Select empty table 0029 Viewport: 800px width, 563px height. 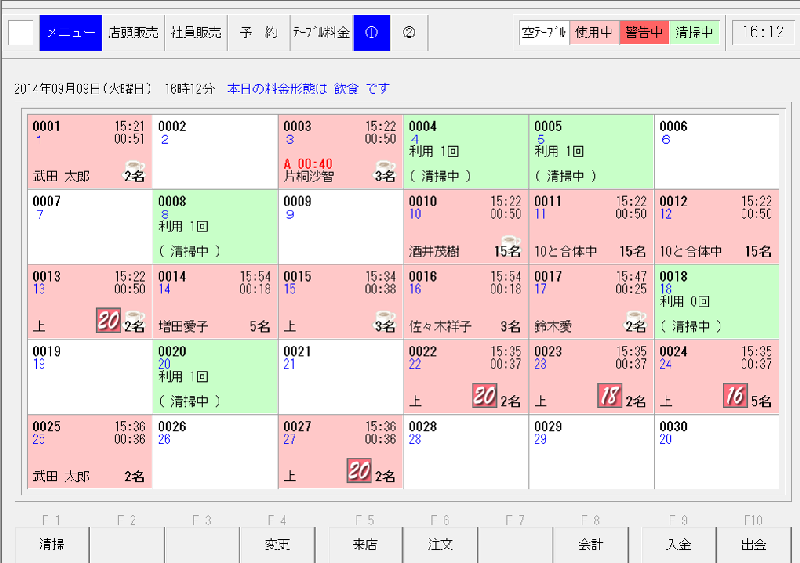coord(591,452)
